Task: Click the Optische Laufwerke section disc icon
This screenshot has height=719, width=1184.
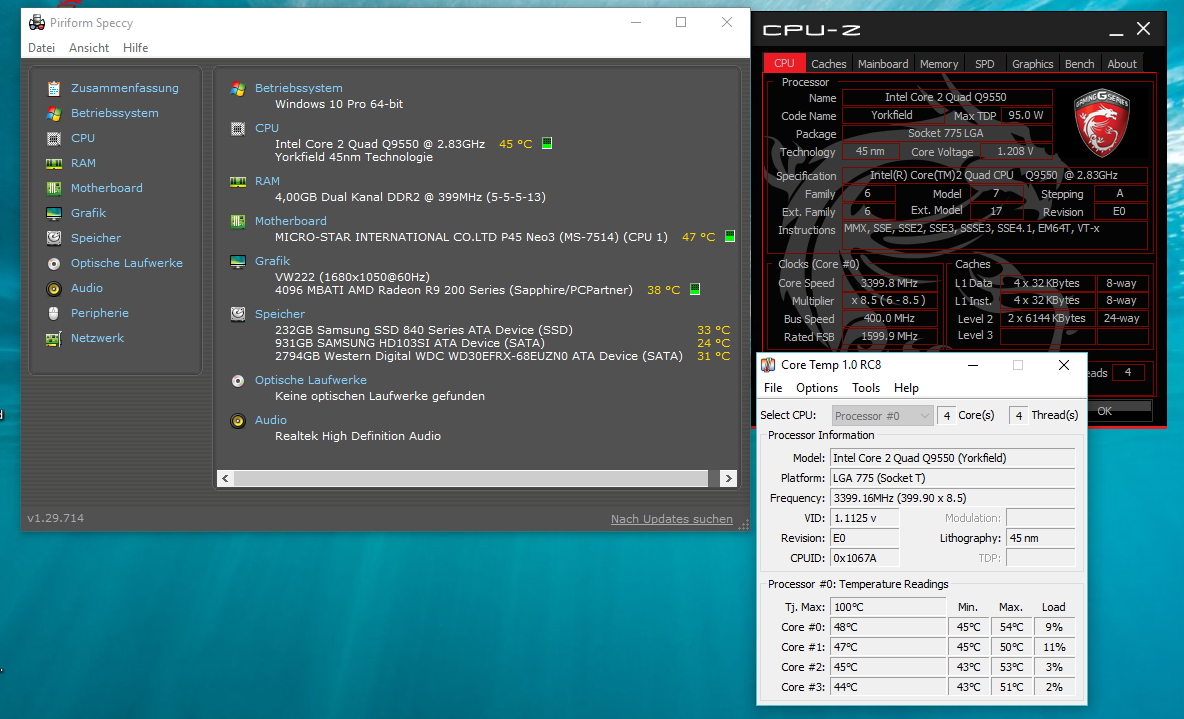Action: click(x=238, y=381)
